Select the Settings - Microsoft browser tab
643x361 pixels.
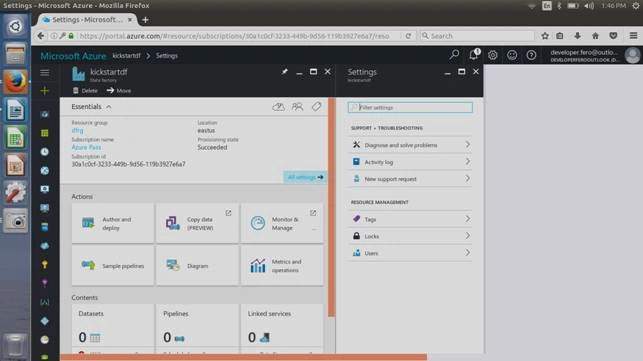point(87,20)
